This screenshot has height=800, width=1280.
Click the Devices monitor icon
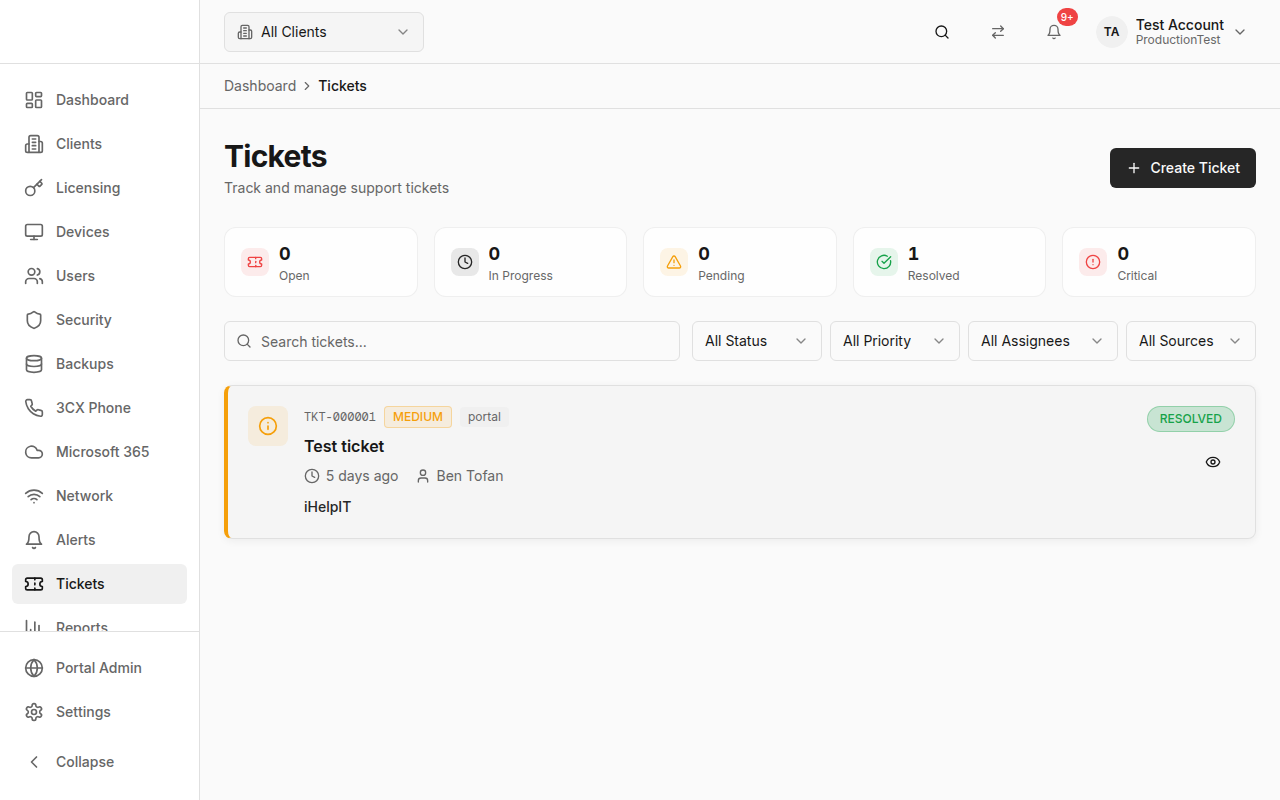click(34, 232)
